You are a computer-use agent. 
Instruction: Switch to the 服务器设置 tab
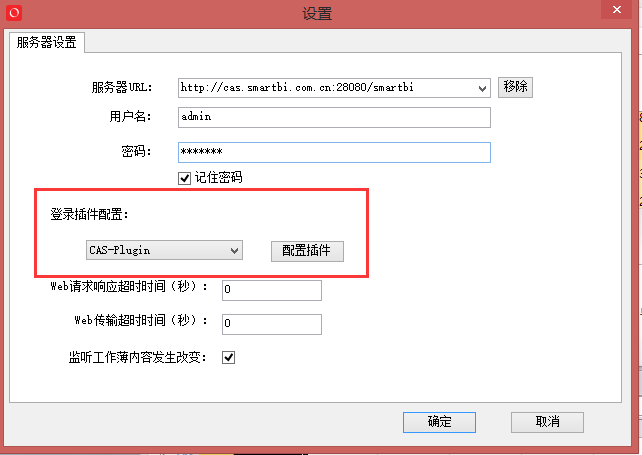pos(47,42)
